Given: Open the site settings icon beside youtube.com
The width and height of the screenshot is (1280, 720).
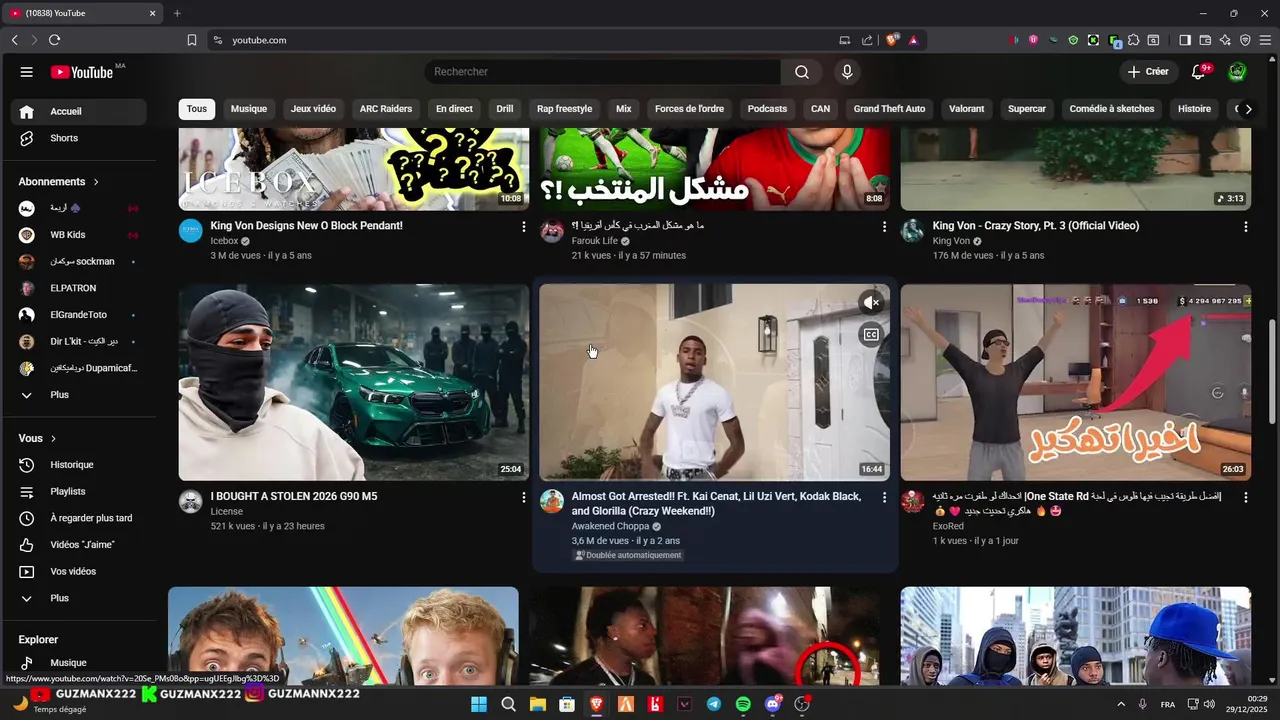Looking at the screenshot, I should (x=217, y=40).
